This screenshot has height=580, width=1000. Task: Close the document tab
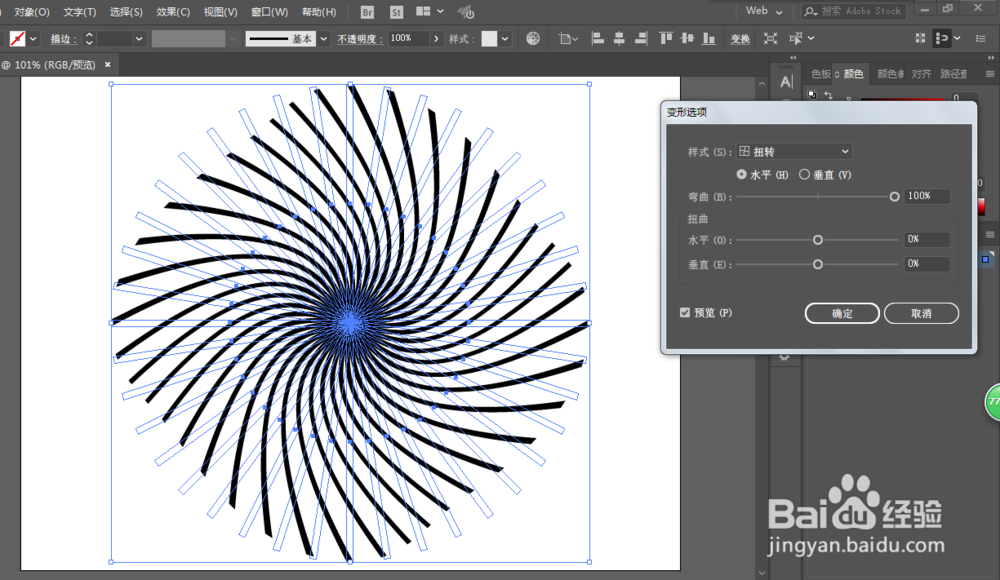(x=108, y=64)
